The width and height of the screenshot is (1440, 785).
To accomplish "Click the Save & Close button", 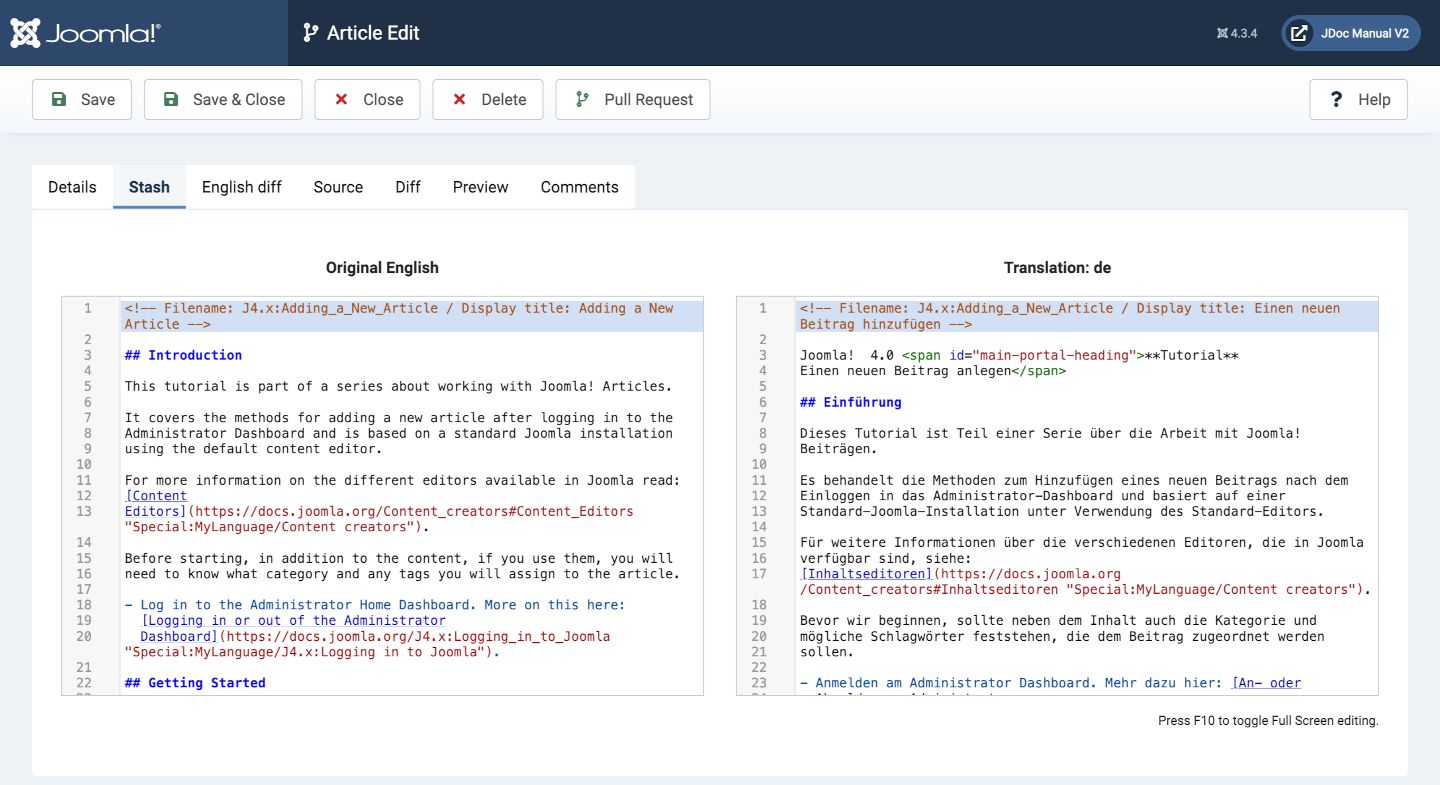I will 223,100.
